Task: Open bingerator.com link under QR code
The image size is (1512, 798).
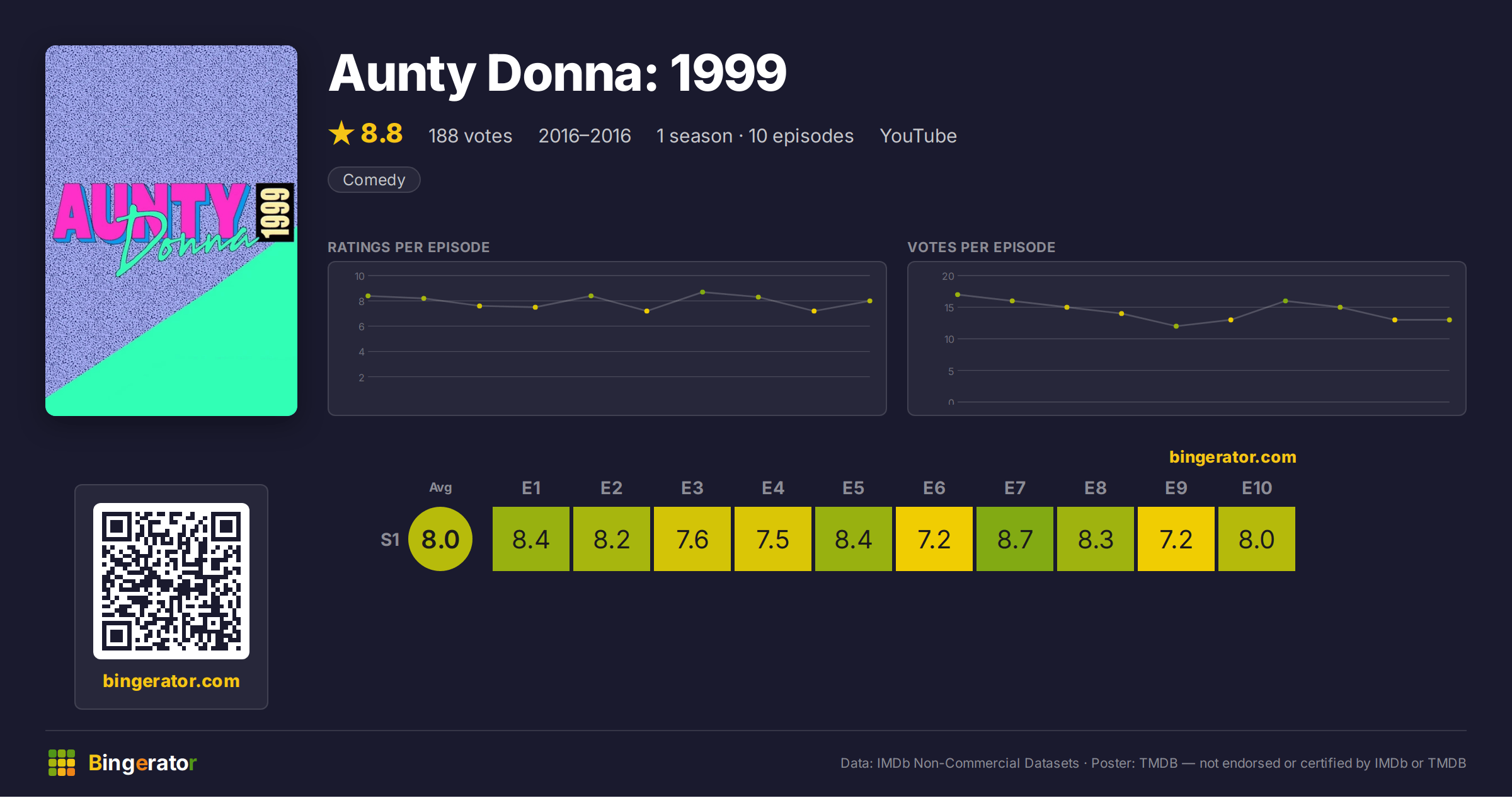Action: (171, 681)
